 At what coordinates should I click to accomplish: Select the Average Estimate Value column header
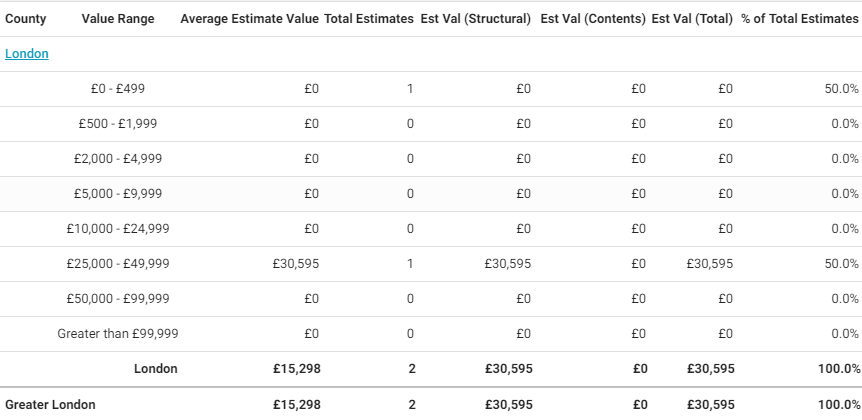point(250,19)
